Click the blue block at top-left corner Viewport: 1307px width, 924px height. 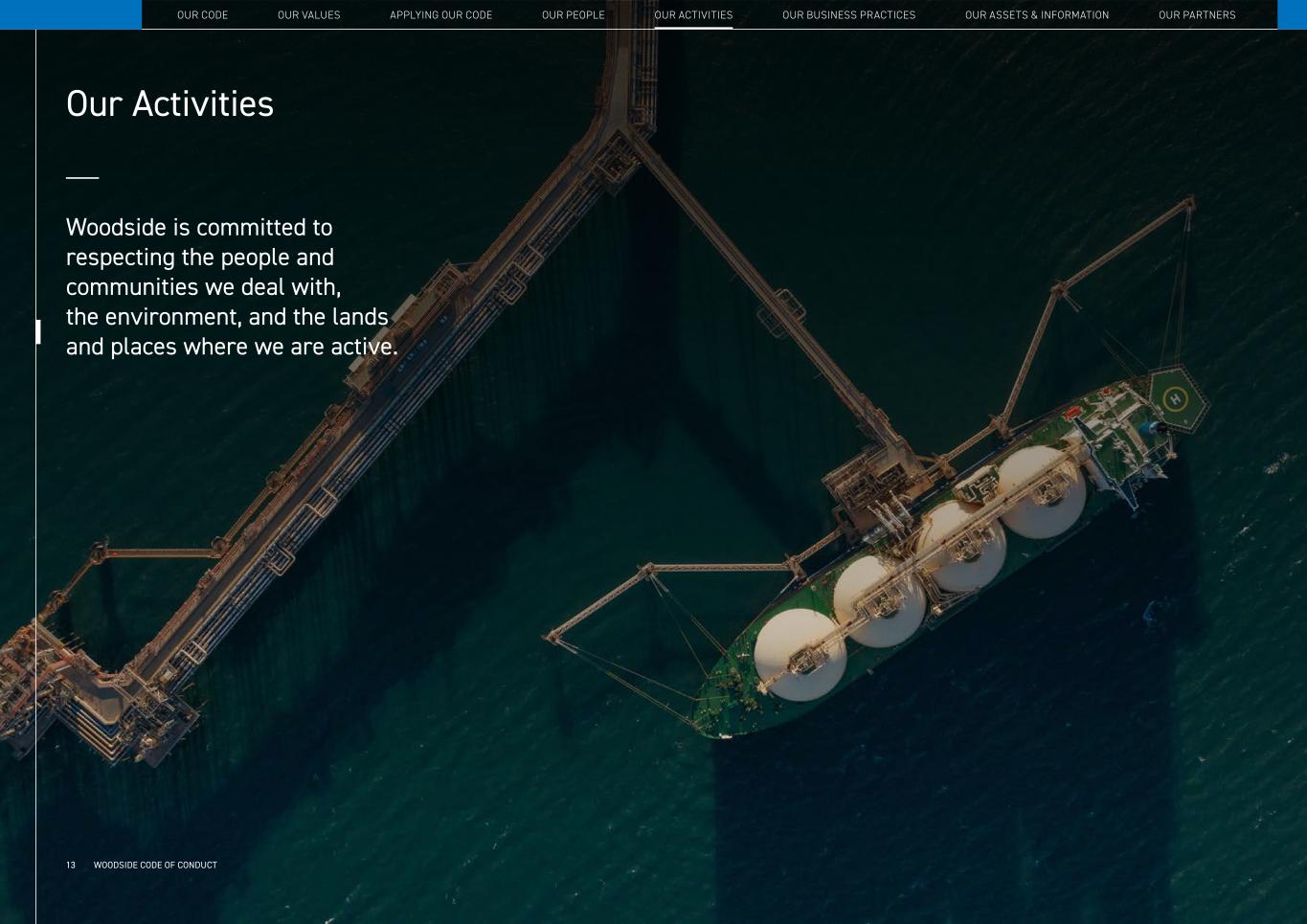(70, 14)
